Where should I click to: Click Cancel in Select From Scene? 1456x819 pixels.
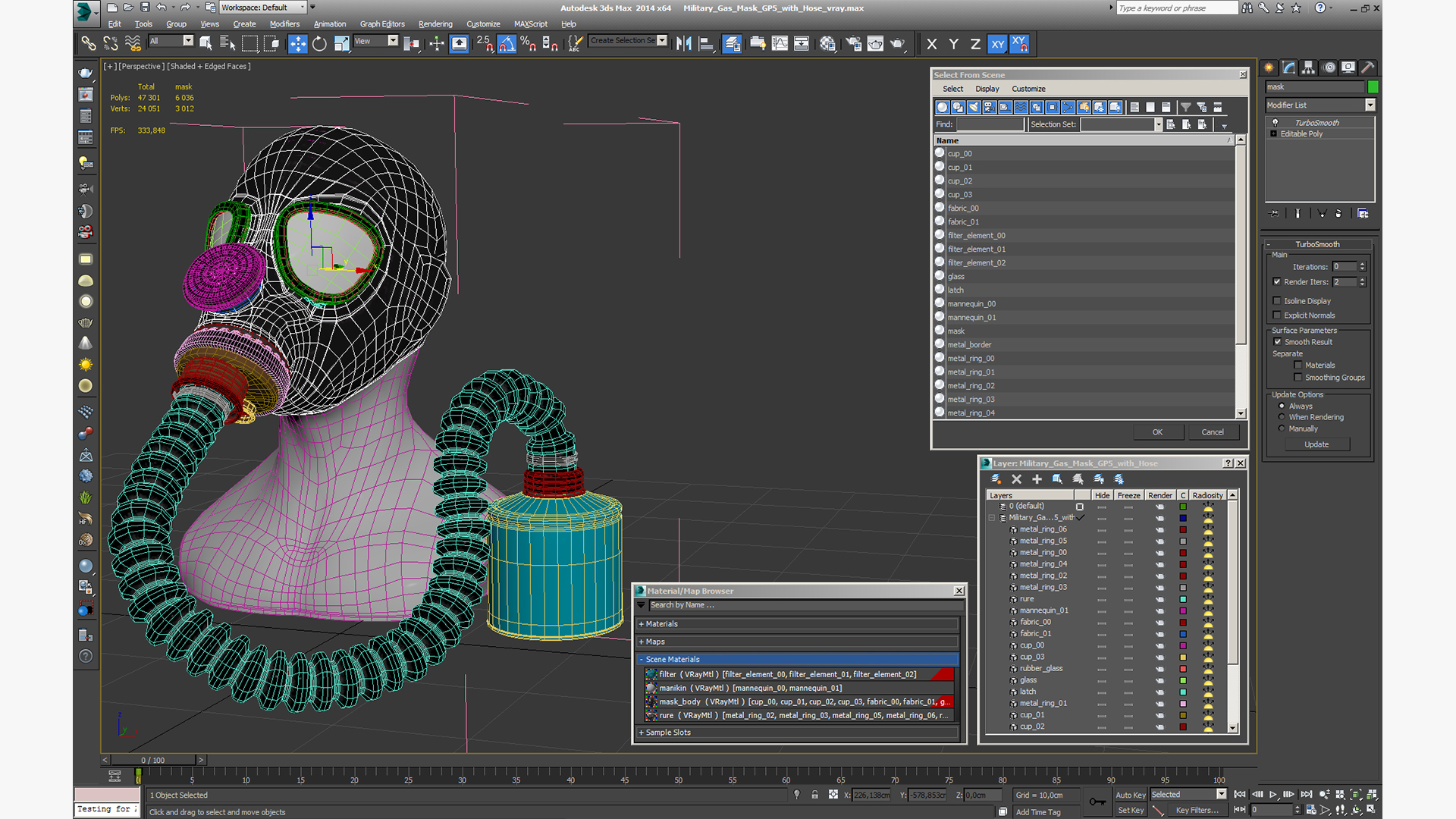pos(1213,432)
